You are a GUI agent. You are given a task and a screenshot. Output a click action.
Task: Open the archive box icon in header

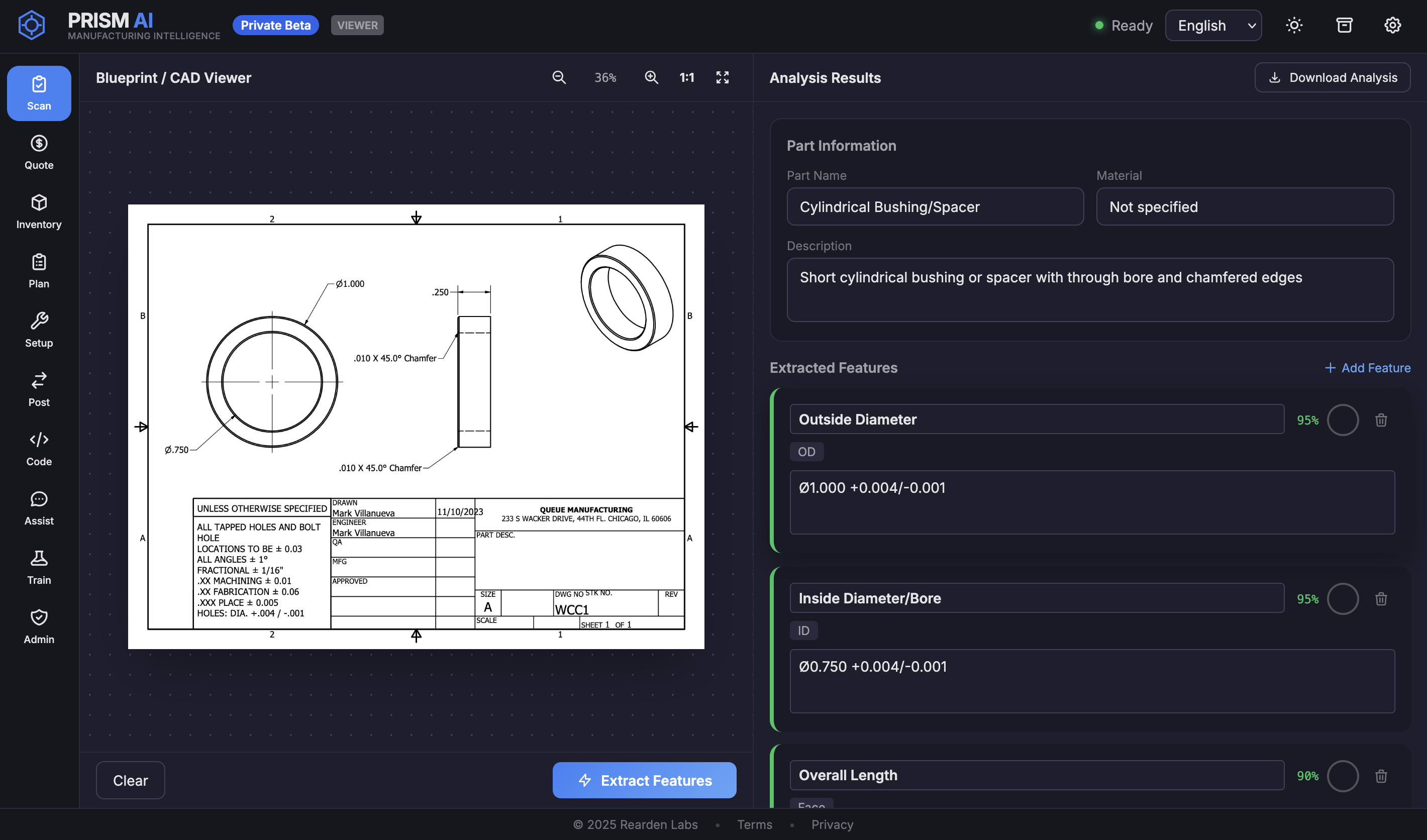pos(1344,26)
